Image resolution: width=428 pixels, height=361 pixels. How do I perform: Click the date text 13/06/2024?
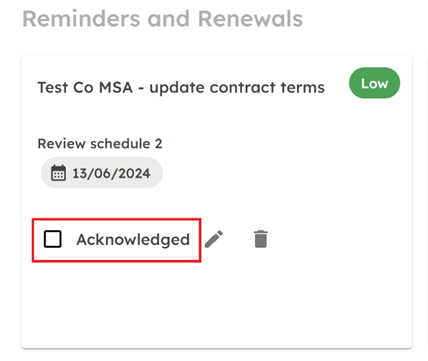(x=111, y=173)
